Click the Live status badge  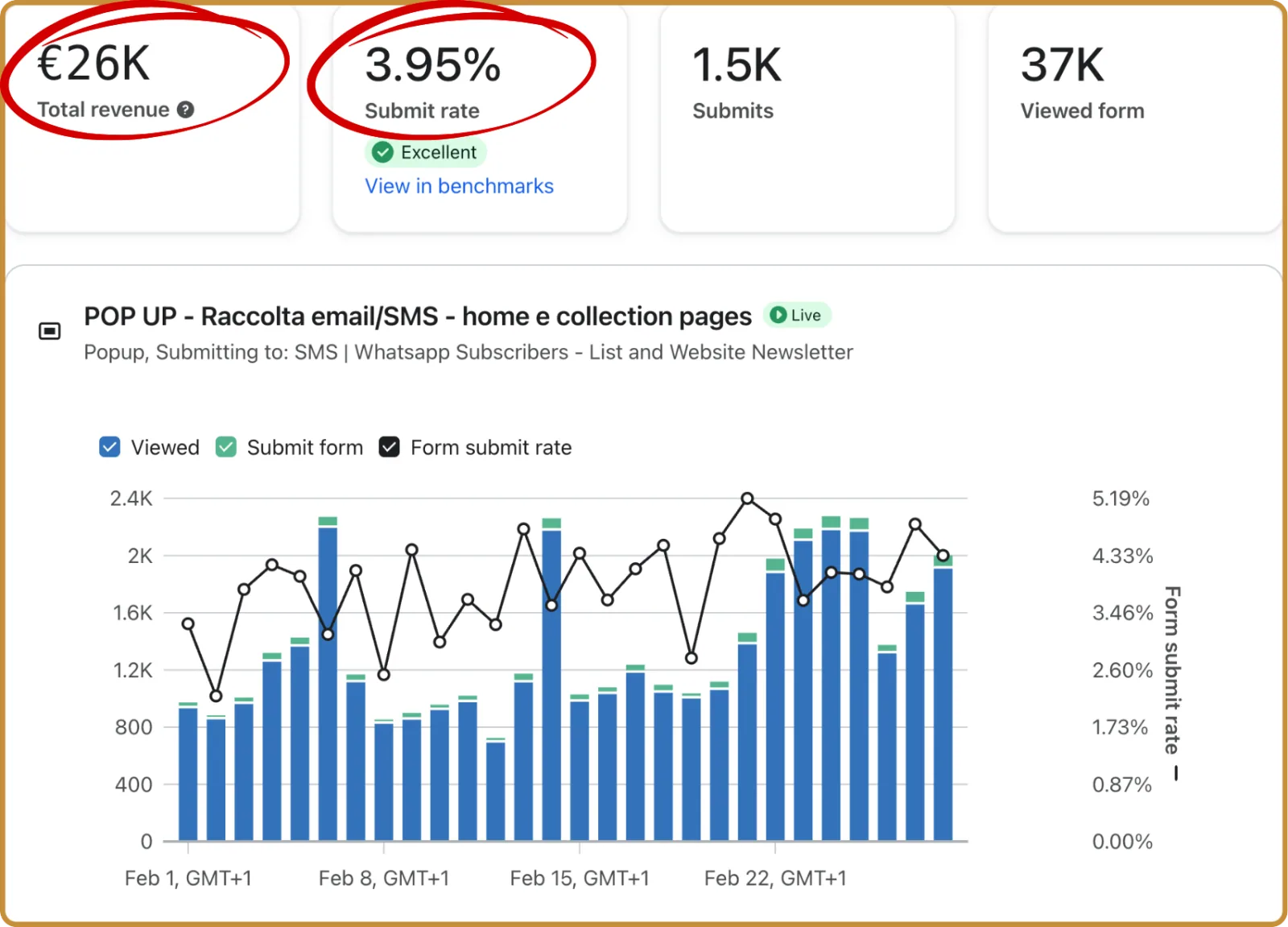[796, 315]
